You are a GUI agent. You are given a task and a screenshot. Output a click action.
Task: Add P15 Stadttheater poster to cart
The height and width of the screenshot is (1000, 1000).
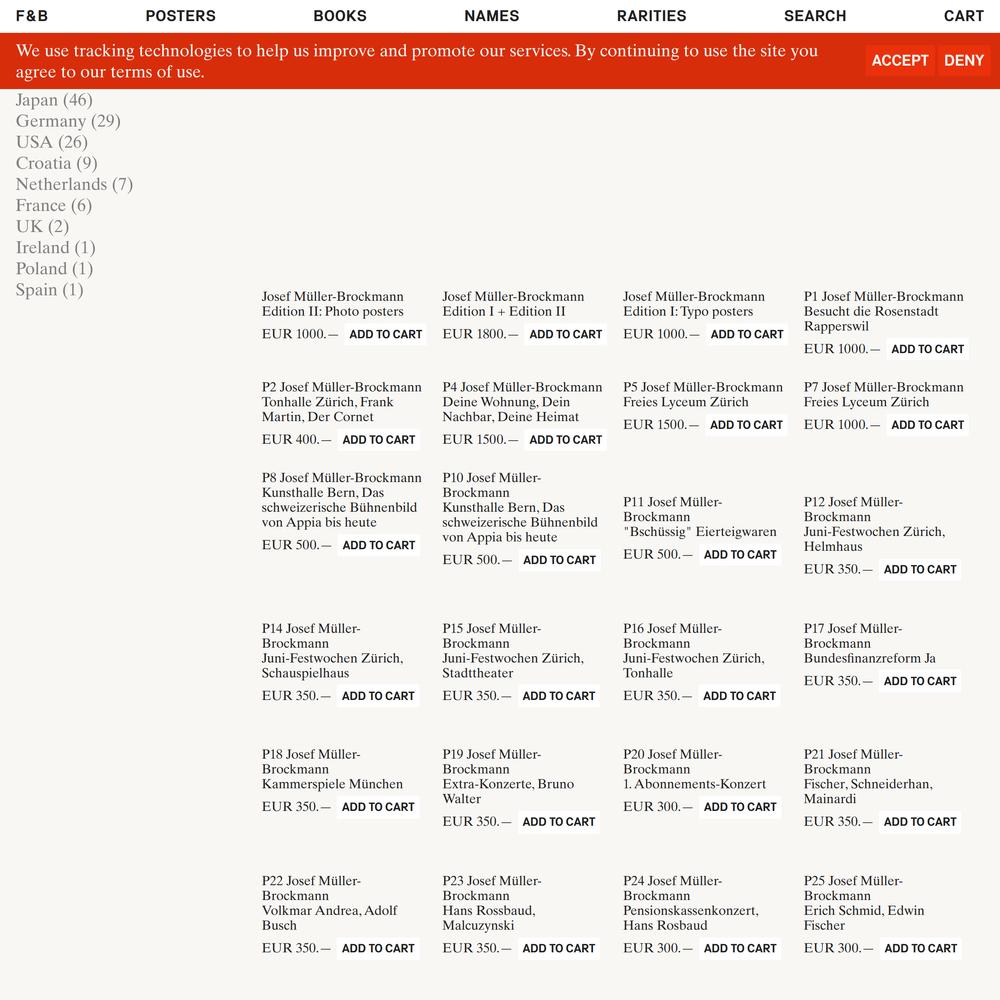(558, 696)
